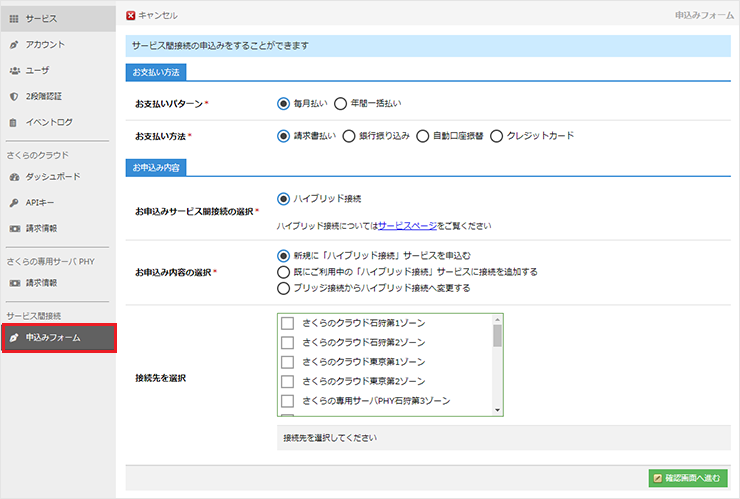Check さくらのクラウド石狩第1ゾーン checkbox
The width and height of the screenshot is (740, 499).
288,324
